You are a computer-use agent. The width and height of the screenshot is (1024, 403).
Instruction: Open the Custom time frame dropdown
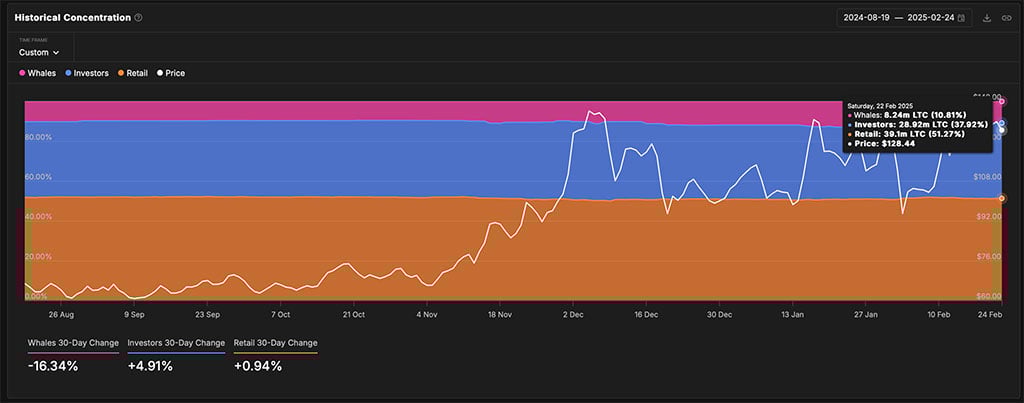click(x=39, y=52)
